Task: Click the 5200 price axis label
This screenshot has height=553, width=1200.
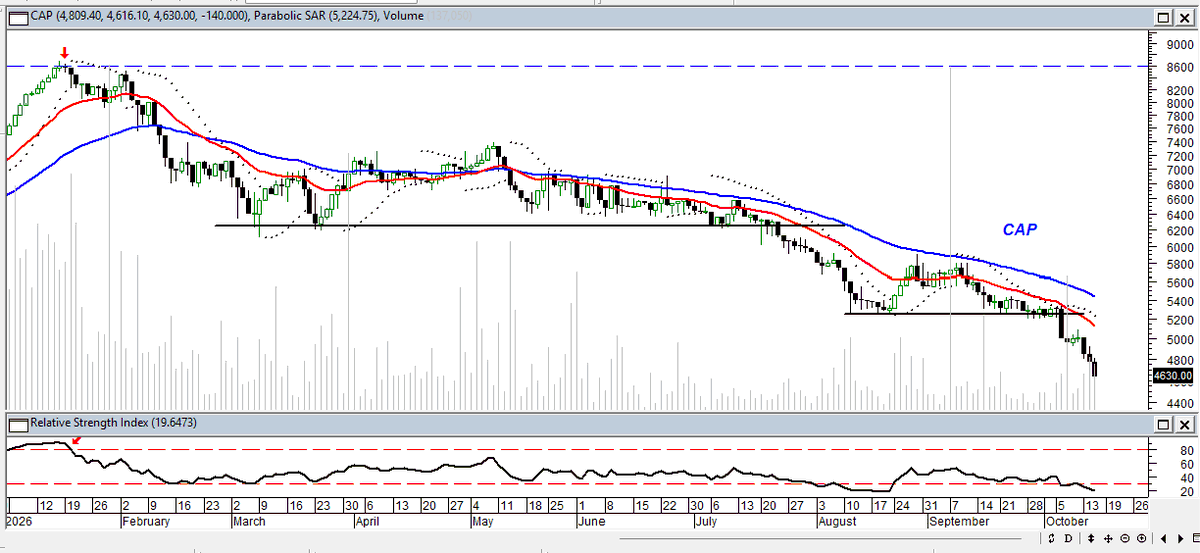Action: pyautogui.click(x=1179, y=320)
